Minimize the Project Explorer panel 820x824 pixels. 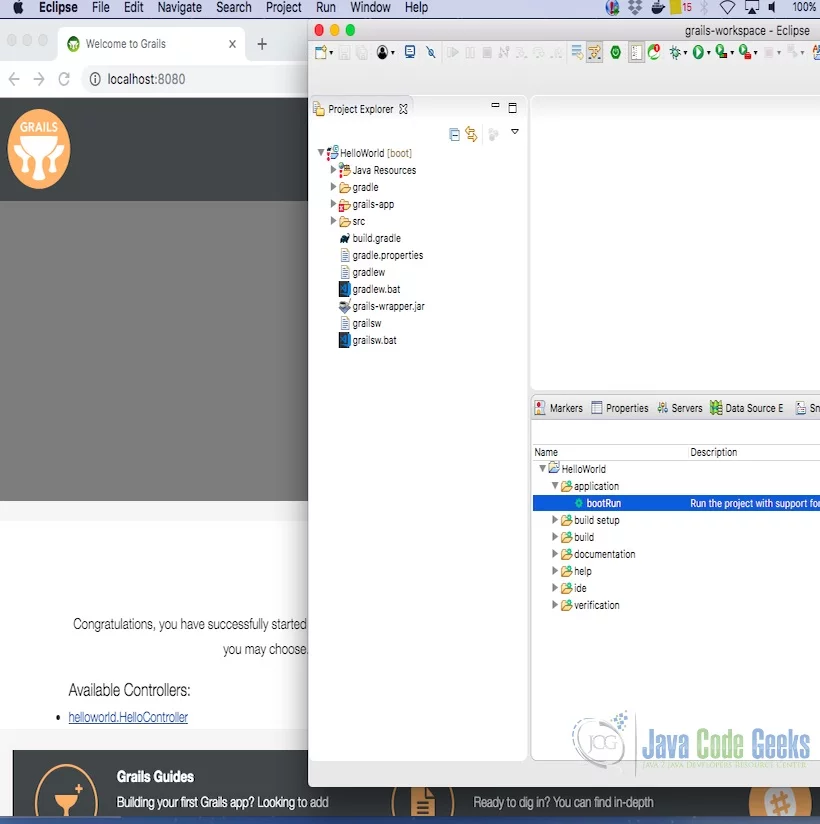point(495,106)
